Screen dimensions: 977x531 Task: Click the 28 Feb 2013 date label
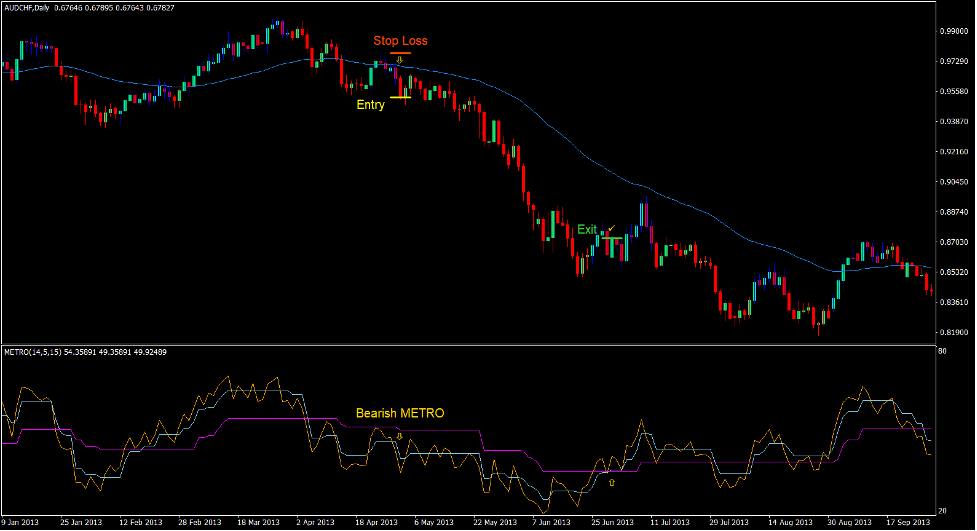[x=200, y=522]
